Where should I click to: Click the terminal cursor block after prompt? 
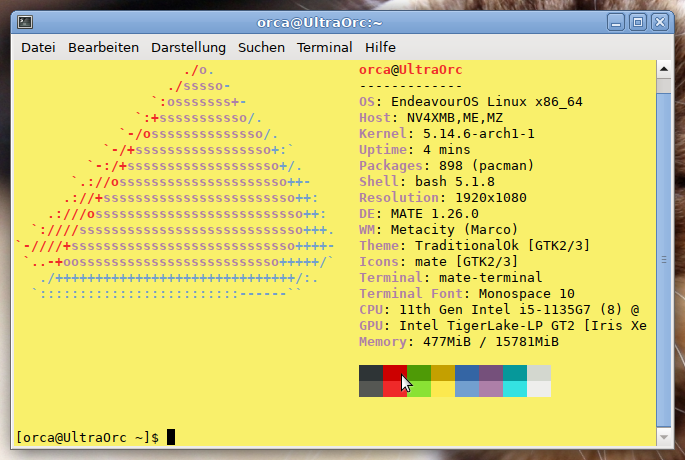click(x=171, y=437)
